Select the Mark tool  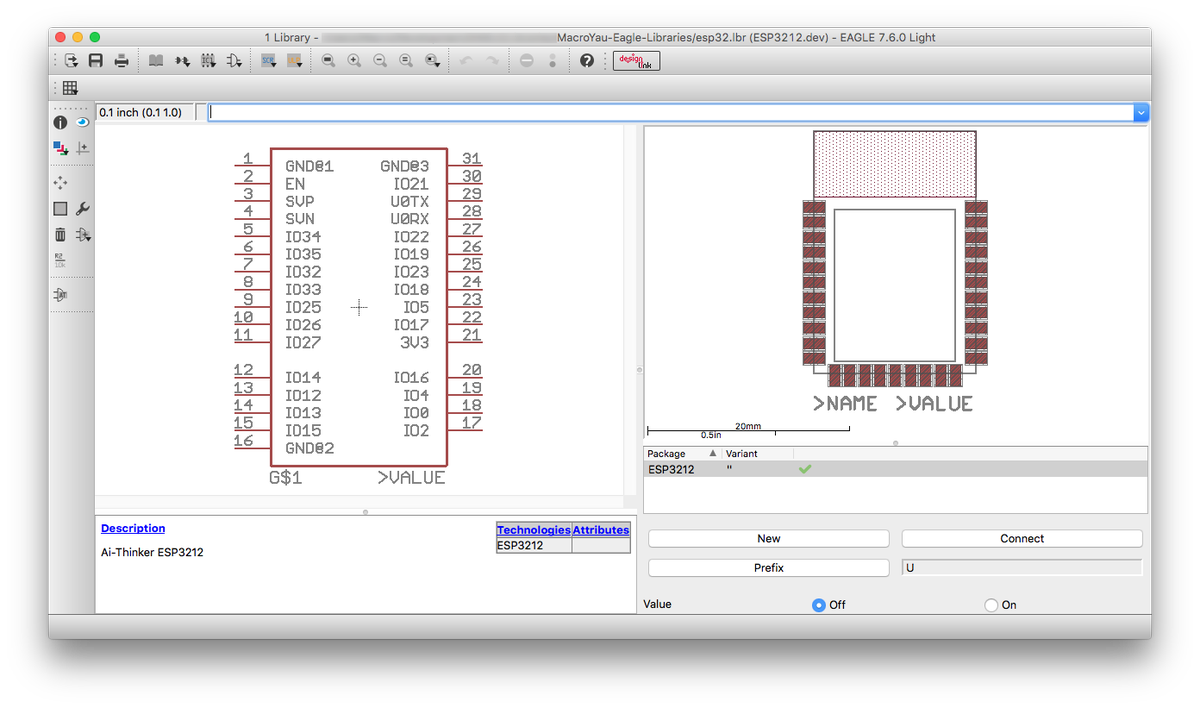tap(83, 148)
